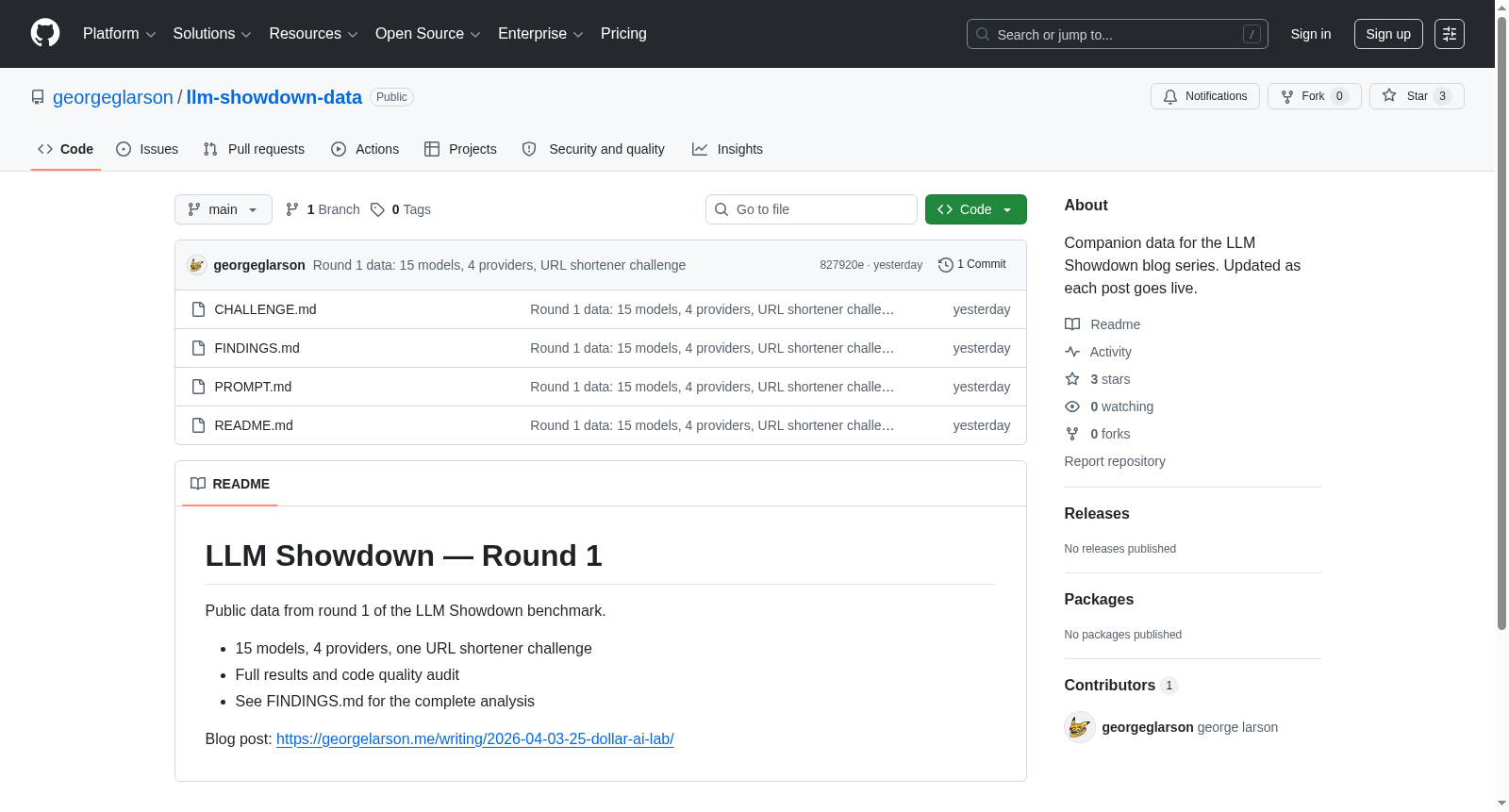Click georgeglarson avatar in commit header
This screenshot has width=1509, height=812.
(x=197, y=265)
